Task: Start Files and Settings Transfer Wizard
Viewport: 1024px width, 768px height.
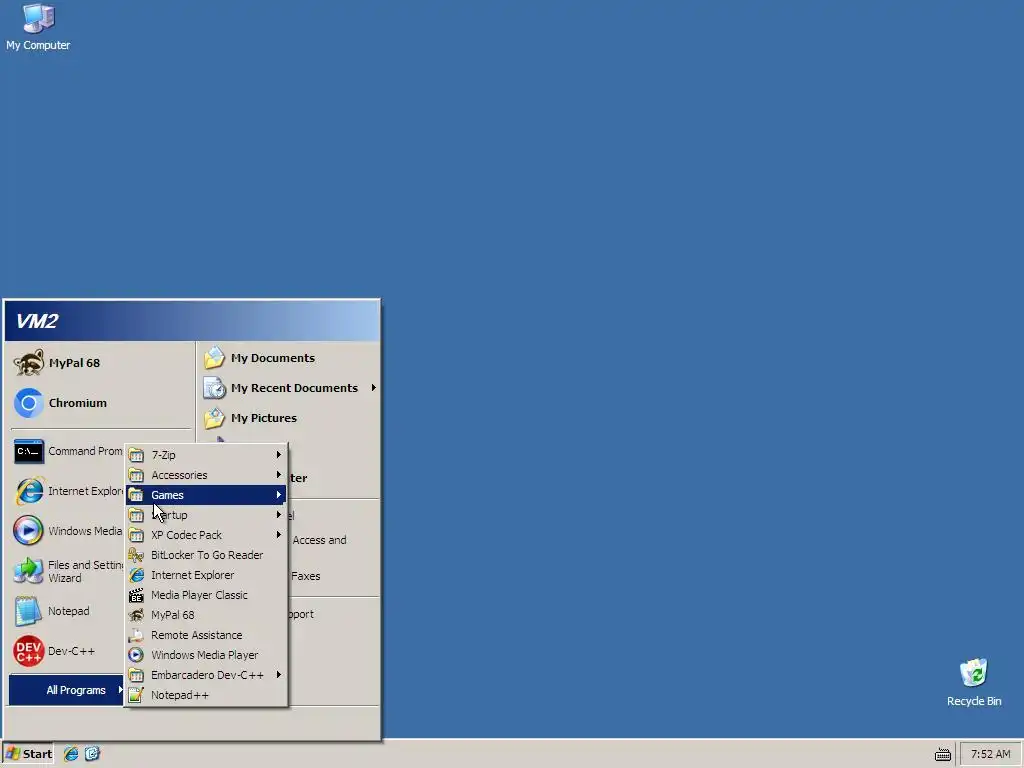Action: click(x=67, y=571)
